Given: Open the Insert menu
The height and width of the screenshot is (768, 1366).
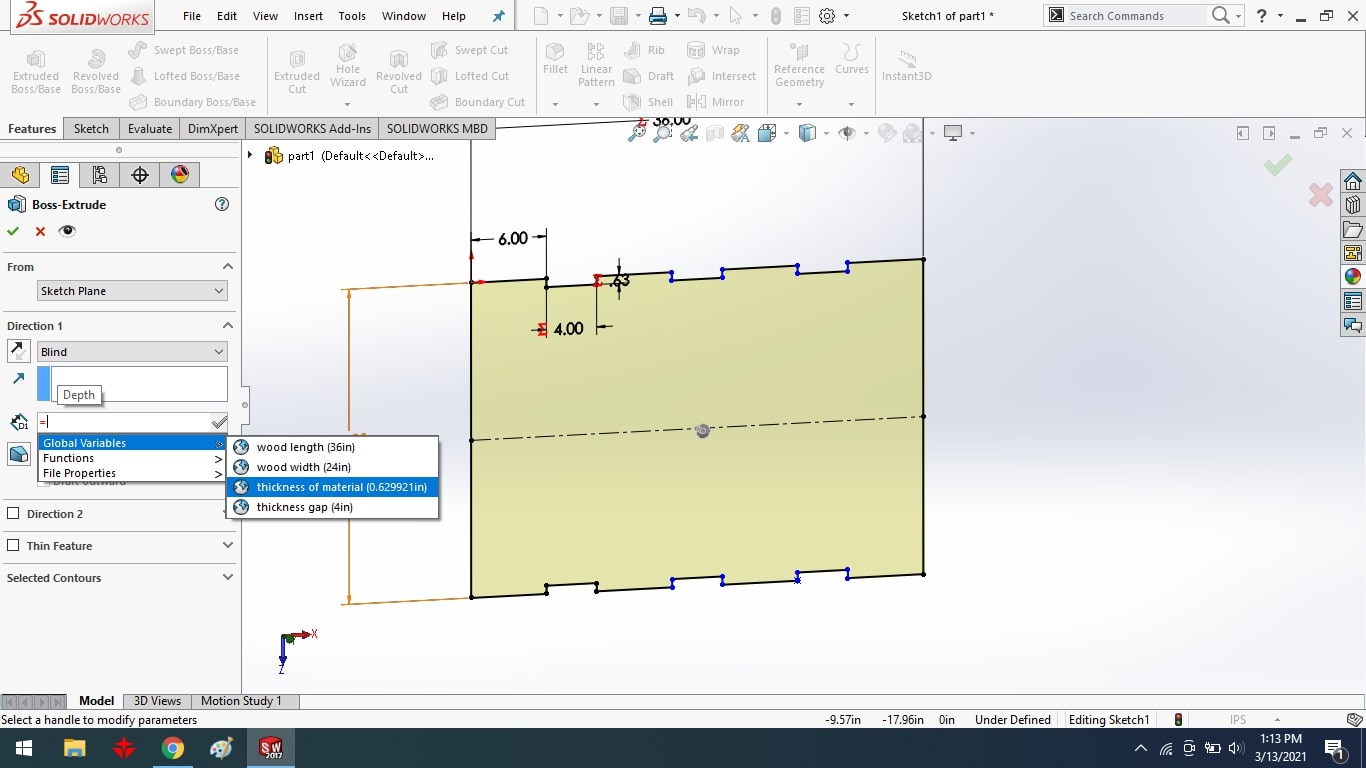Looking at the screenshot, I should pyautogui.click(x=308, y=16).
